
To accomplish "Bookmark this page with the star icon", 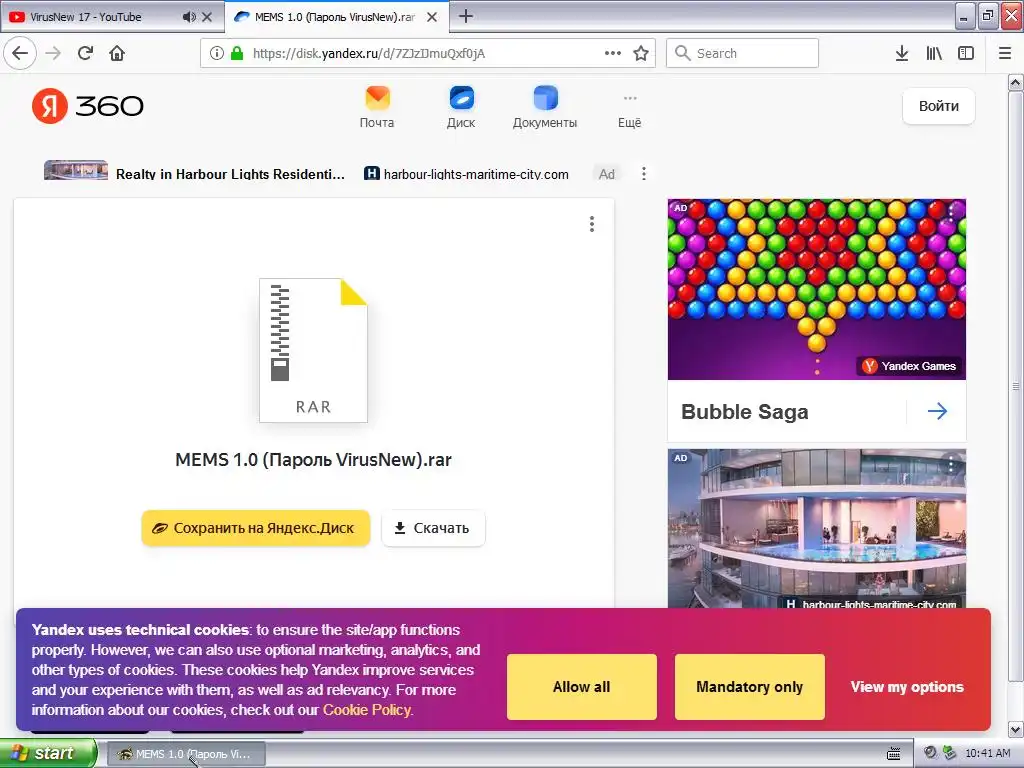I will point(641,54).
